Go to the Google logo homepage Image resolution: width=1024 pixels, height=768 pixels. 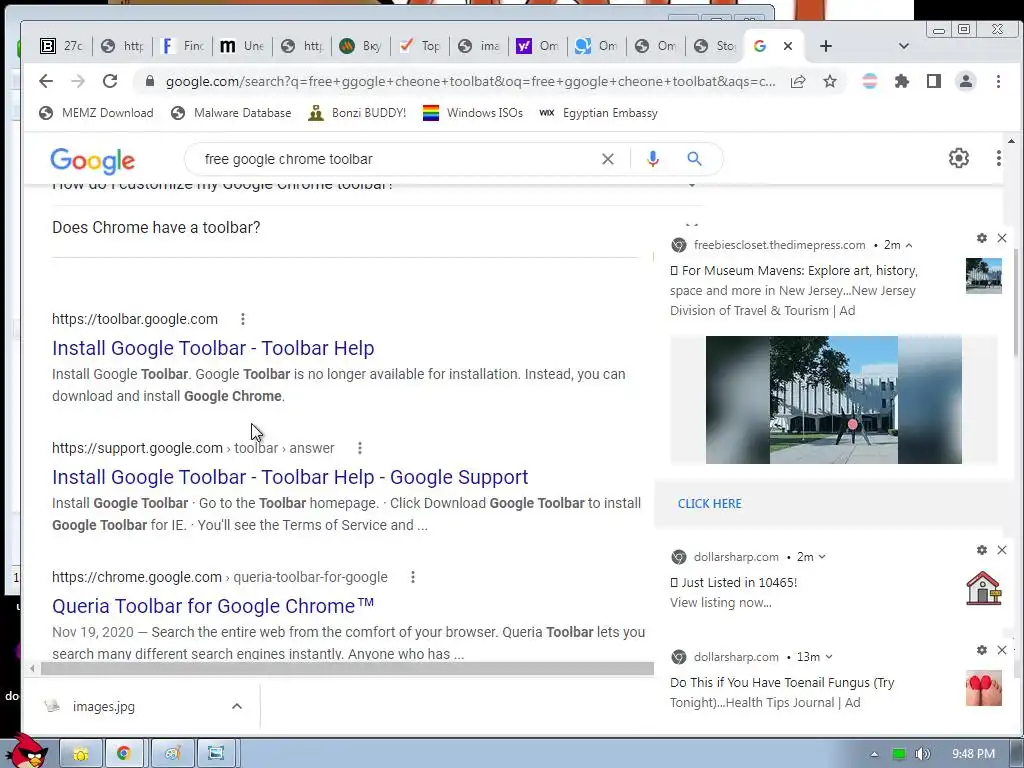pyautogui.click(x=93, y=161)
